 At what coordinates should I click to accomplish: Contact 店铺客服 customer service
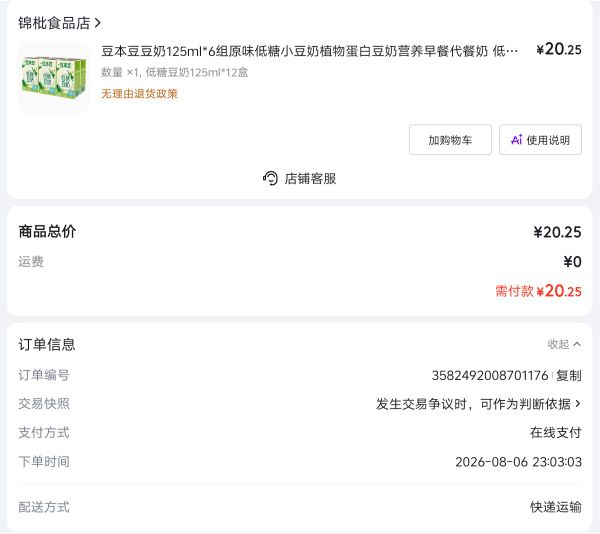click(x=299, y=179)
